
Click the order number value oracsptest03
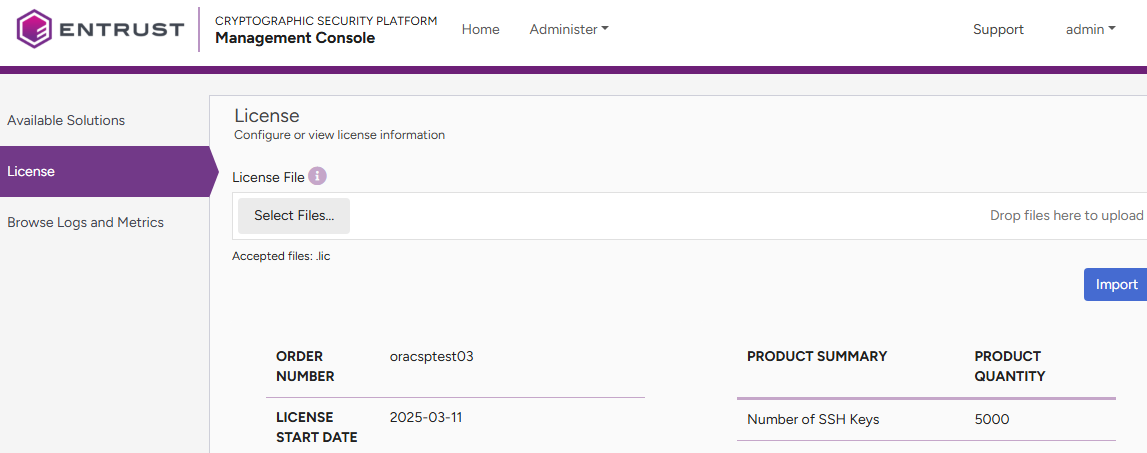point(431,357)
